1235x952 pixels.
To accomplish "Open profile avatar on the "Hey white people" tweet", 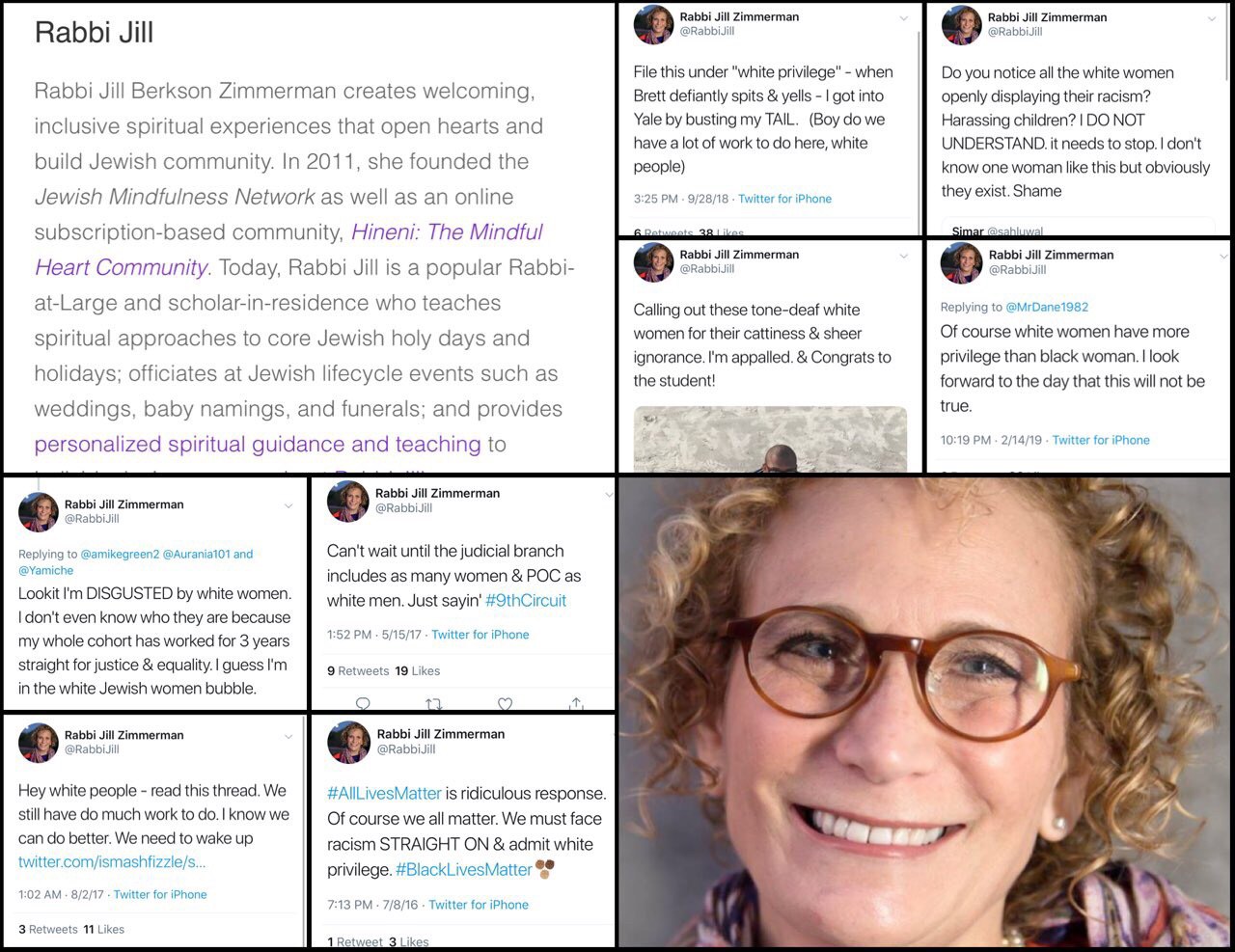I will tap(39, 743).
